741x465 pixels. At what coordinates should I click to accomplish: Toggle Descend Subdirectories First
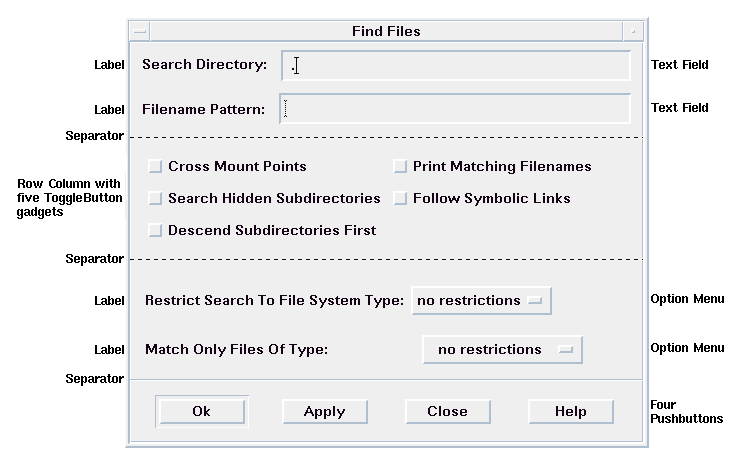tap(155, 230)
